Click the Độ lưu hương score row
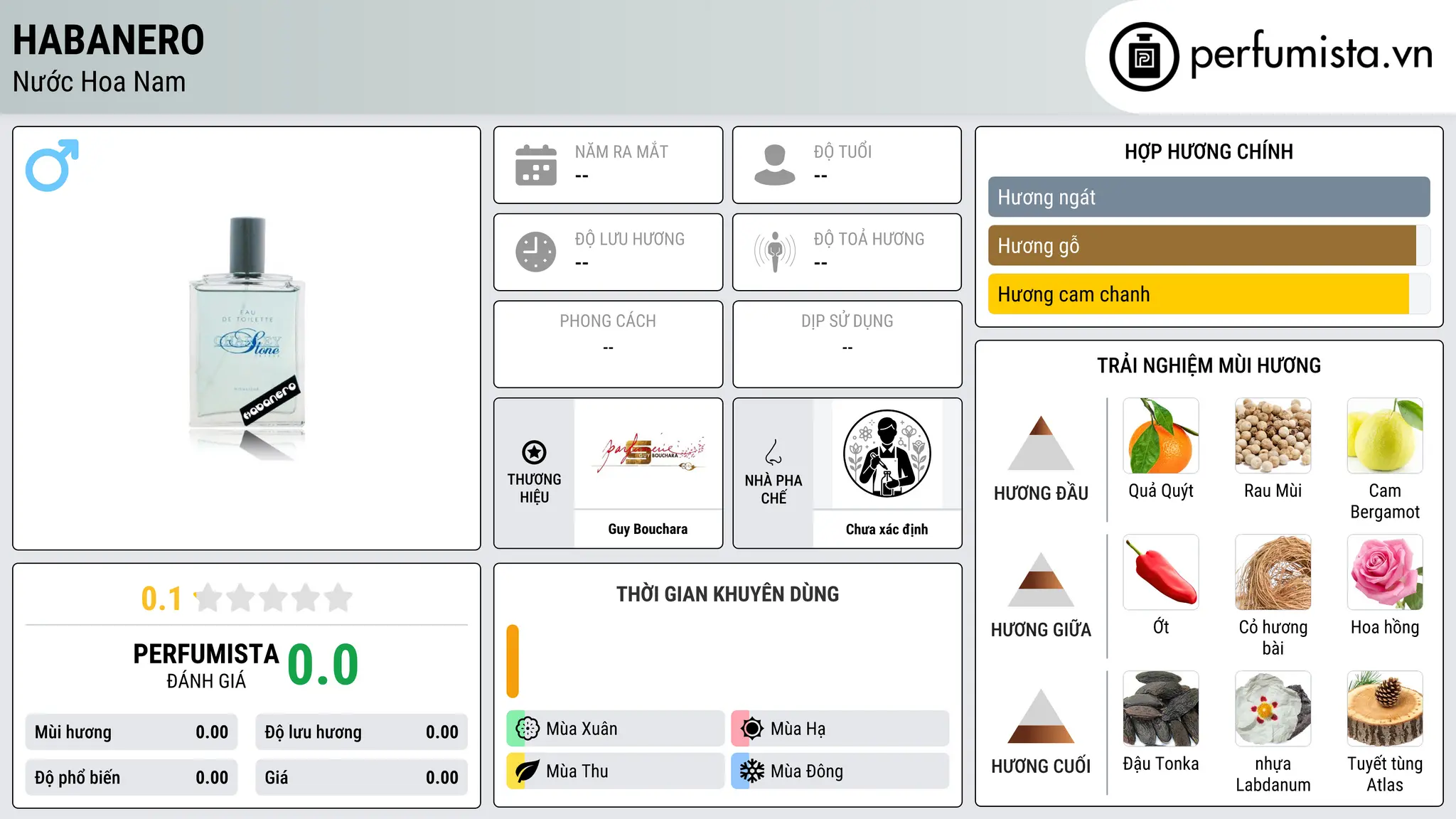Image resolution: width=1456 pixels, height=819 pixels. pos(361,732)
